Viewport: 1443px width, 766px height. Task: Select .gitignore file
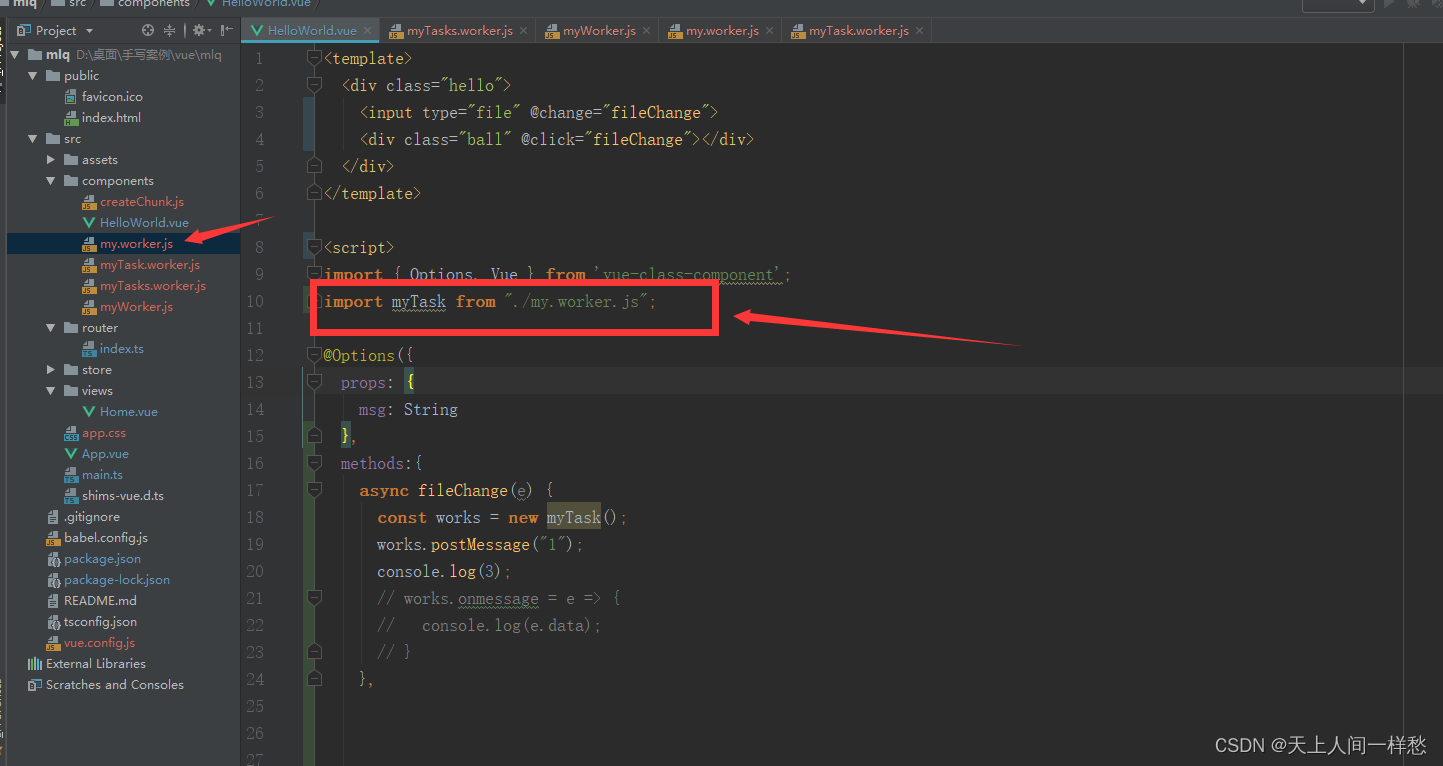tap(83, 517)
